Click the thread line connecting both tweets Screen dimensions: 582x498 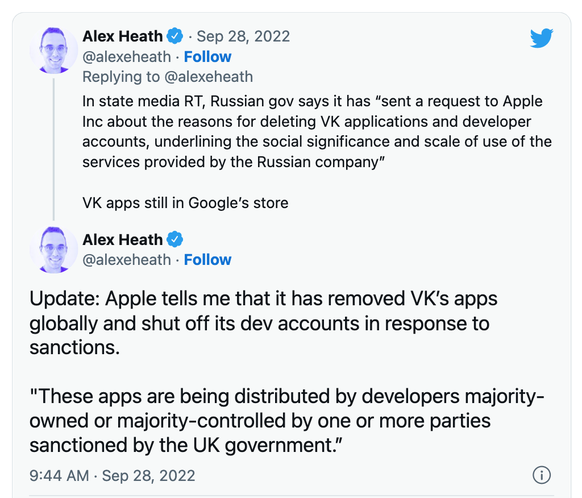click(x=54, y=150)
